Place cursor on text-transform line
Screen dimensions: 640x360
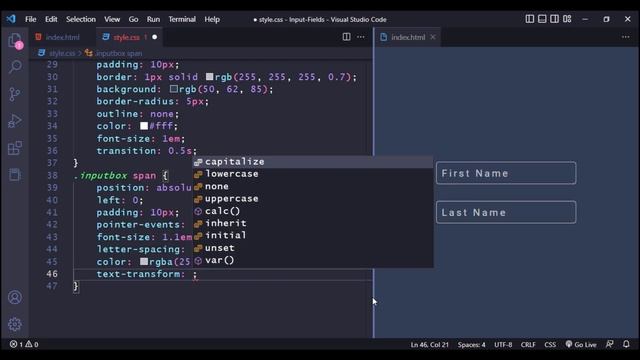coord(222,274)
